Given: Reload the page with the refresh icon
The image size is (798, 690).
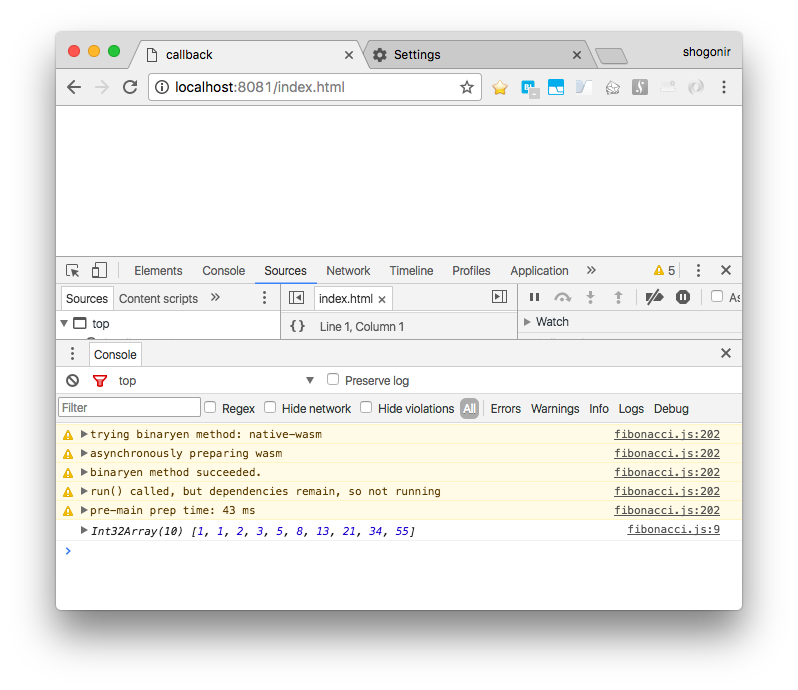Looking at the screenshot, I should [x=130, y=88].
